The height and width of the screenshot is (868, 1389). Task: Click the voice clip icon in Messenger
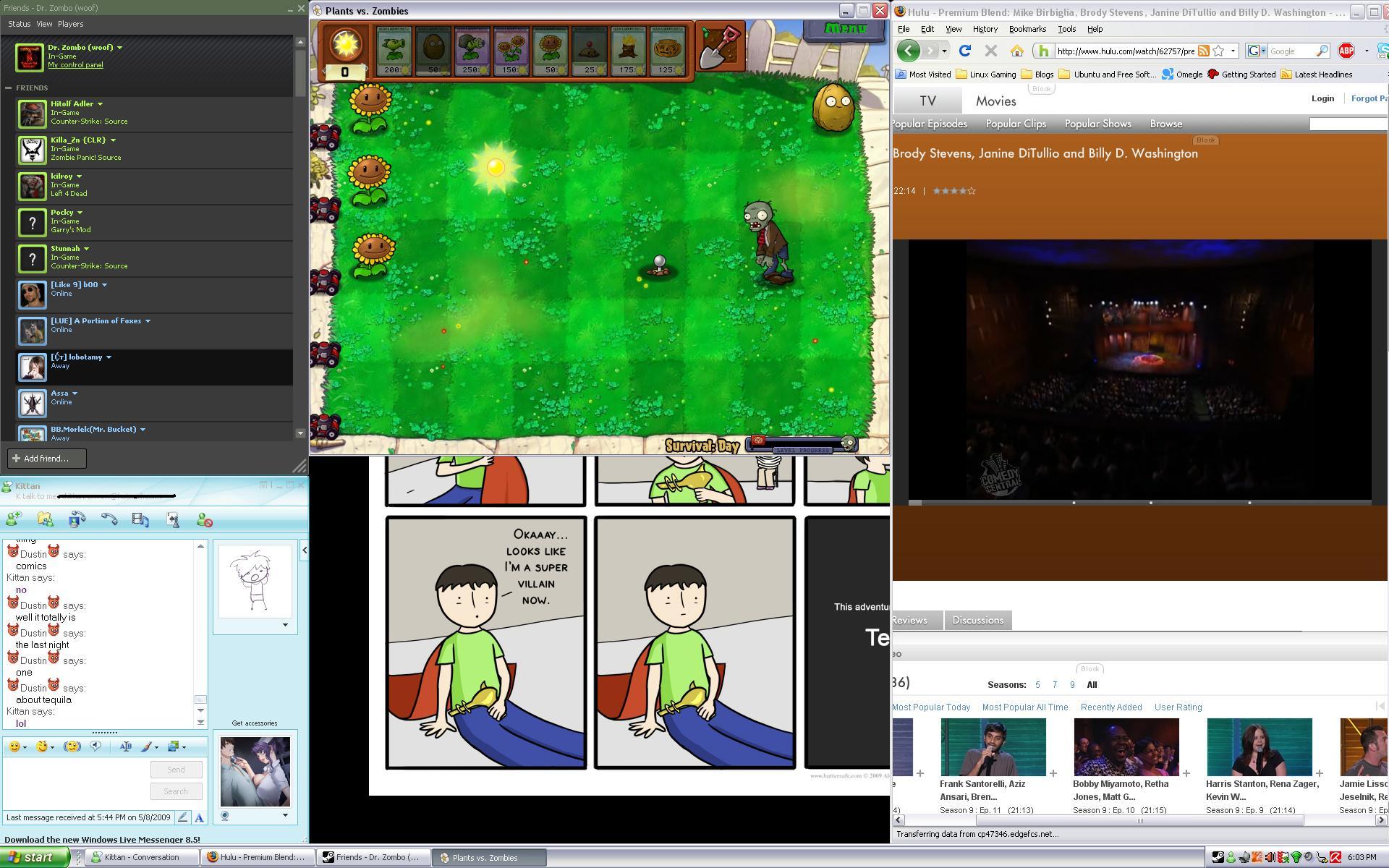pyautogui.click(x=95, y=746)
